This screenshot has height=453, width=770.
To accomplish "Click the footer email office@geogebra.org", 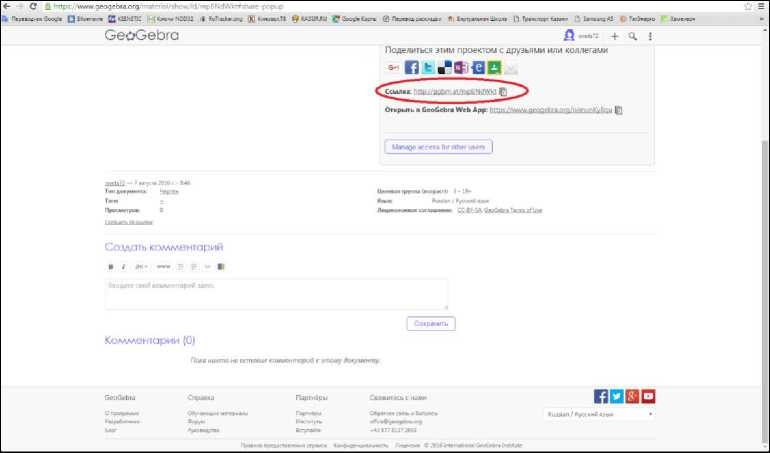I will click(396, 422).
